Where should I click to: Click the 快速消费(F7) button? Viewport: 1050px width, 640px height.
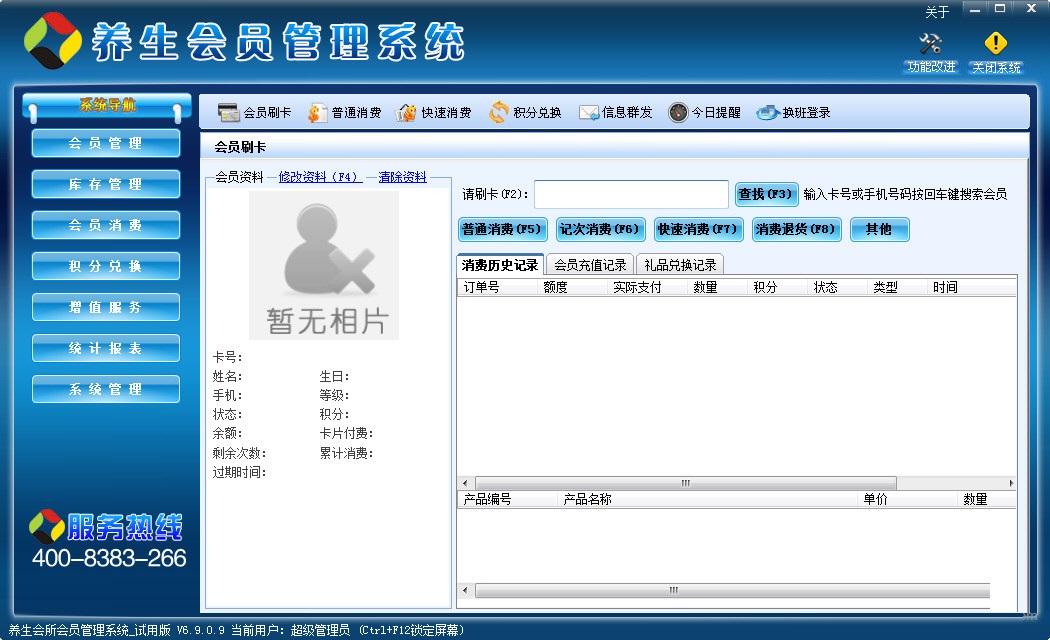[698, 229]
